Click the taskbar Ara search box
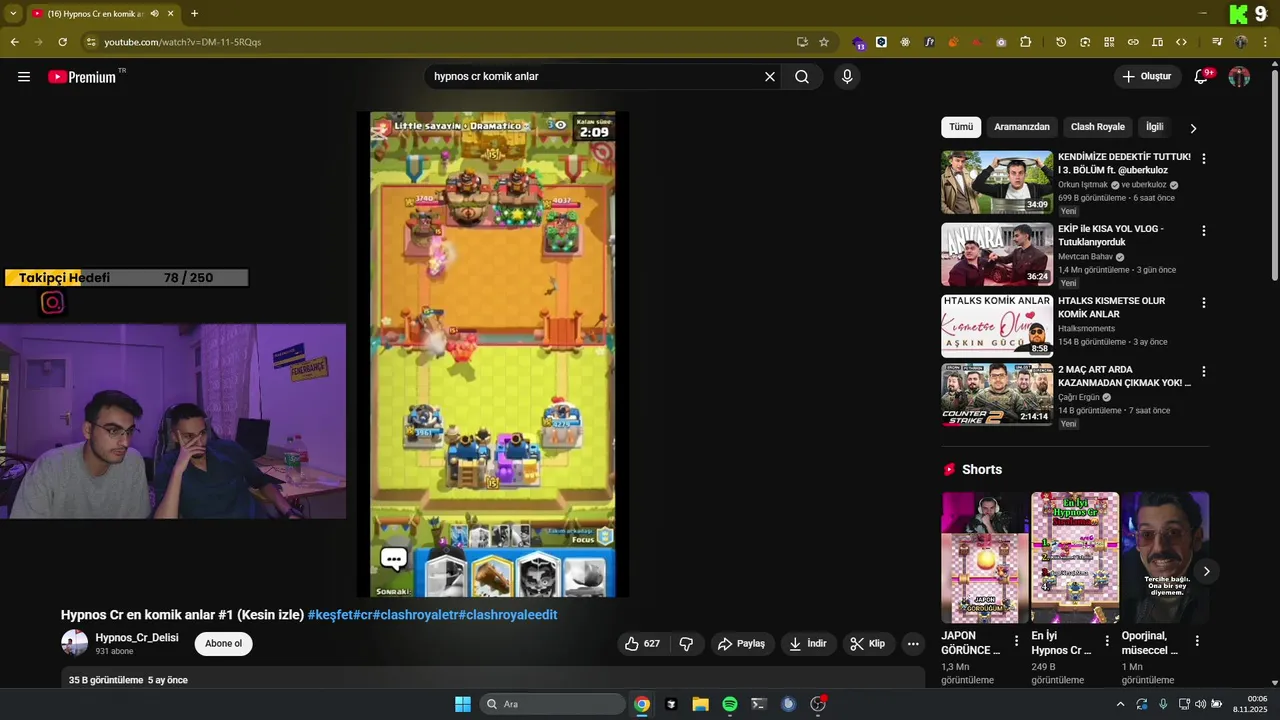 pos(552,704)
